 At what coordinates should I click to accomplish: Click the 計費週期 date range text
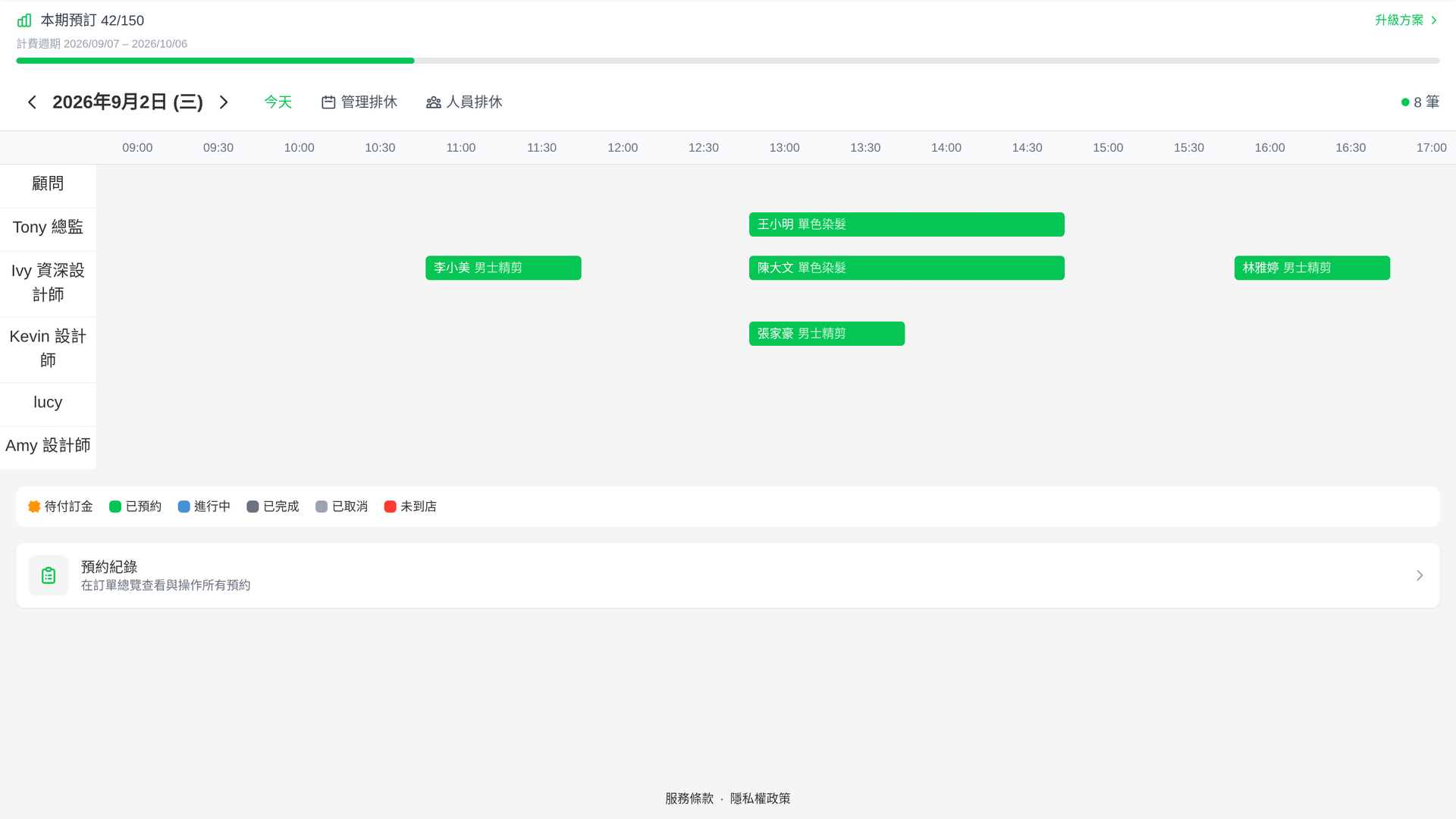tap(102, 44)
